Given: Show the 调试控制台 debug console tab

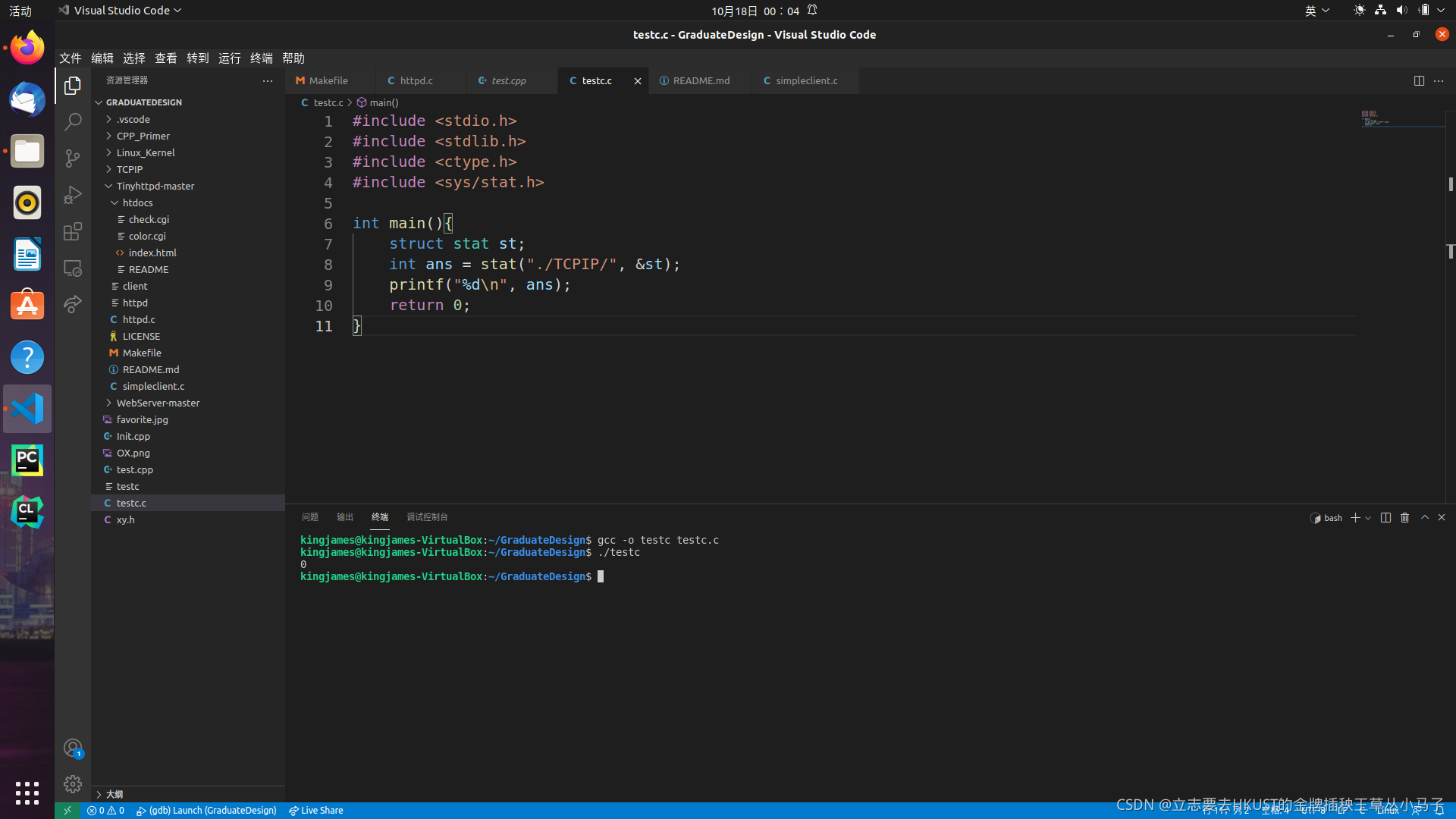Looking at the screenshot, I should pos(427,517).
